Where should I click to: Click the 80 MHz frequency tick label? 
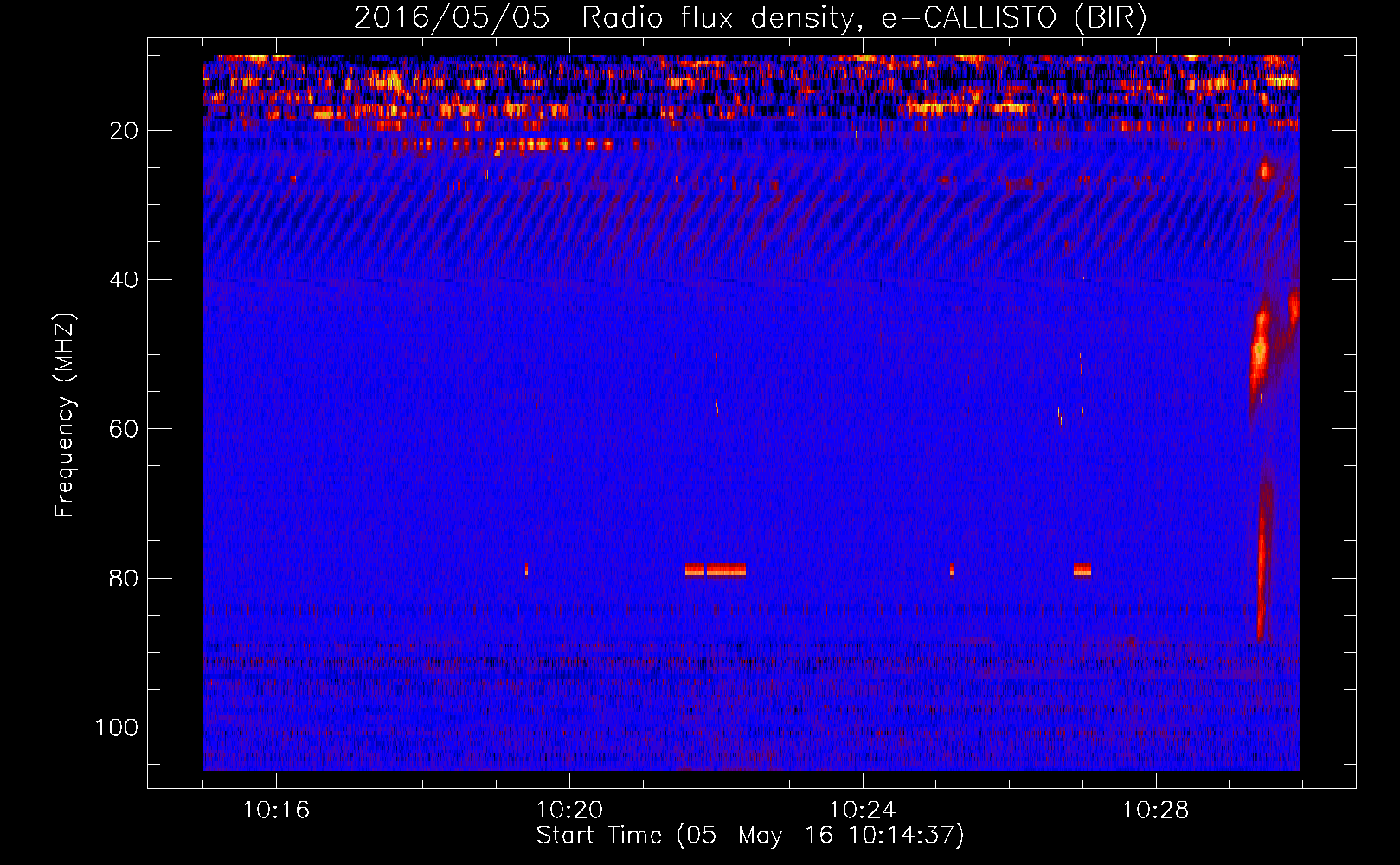pos(124,579)
